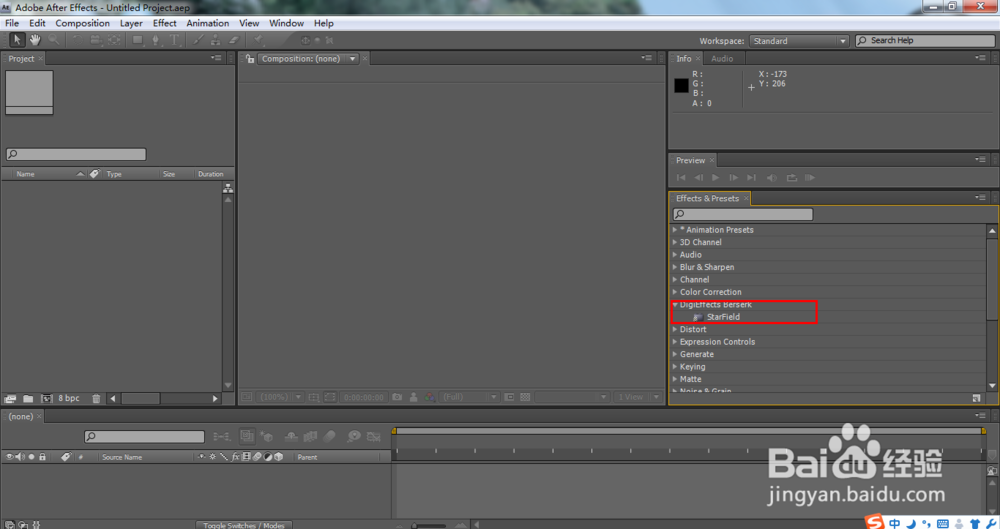
Task: Collapse the DigiEffects Berserk category
Action: pyautogui.click(x=675, y=305)
